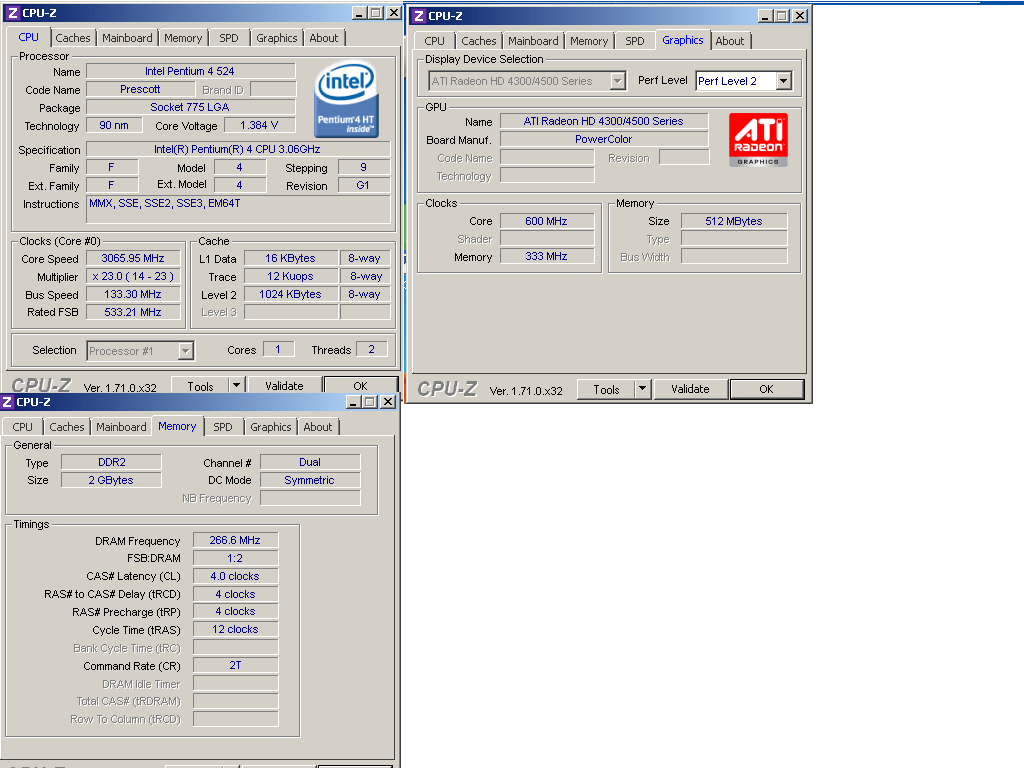
Task: Open the Processor #1 selection dropdown
Action: pyautogui.click(x=185, y=351)
